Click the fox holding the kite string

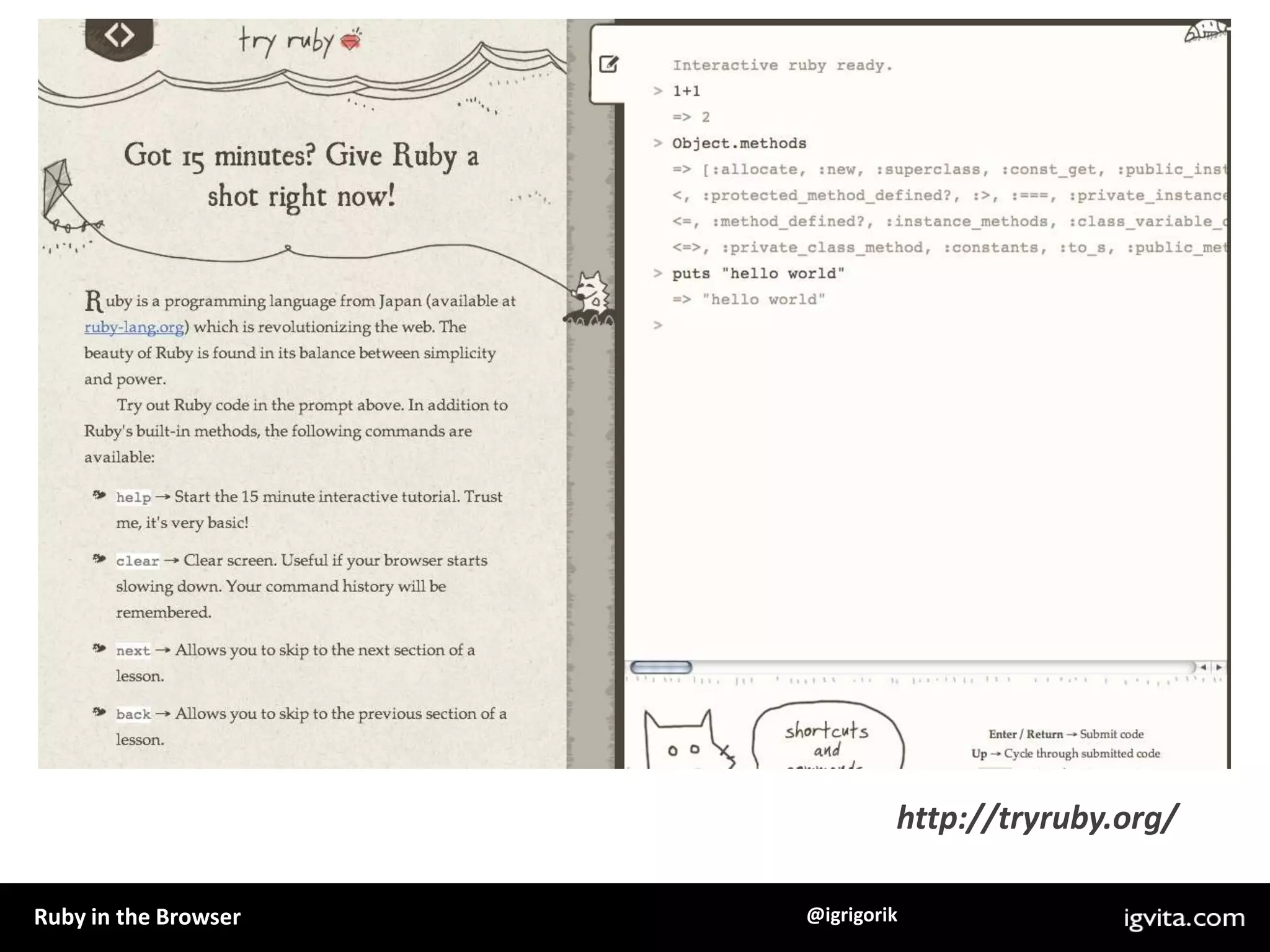pyautogui.click(x=590, y=297)
